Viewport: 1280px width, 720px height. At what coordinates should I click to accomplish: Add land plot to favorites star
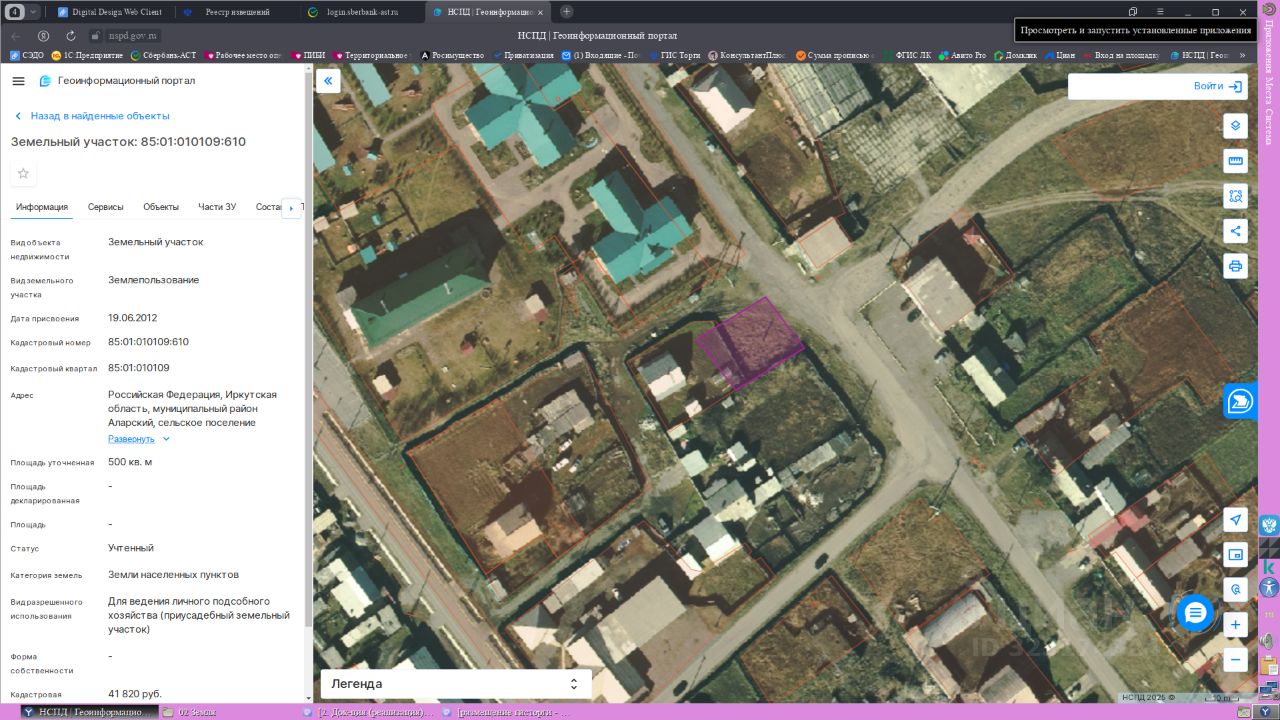click(x=23, y=173)
